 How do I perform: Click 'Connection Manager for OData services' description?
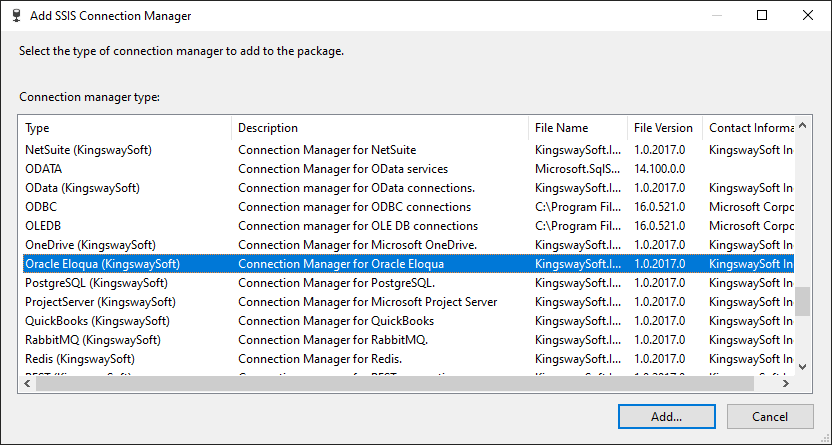coord(343,169)
